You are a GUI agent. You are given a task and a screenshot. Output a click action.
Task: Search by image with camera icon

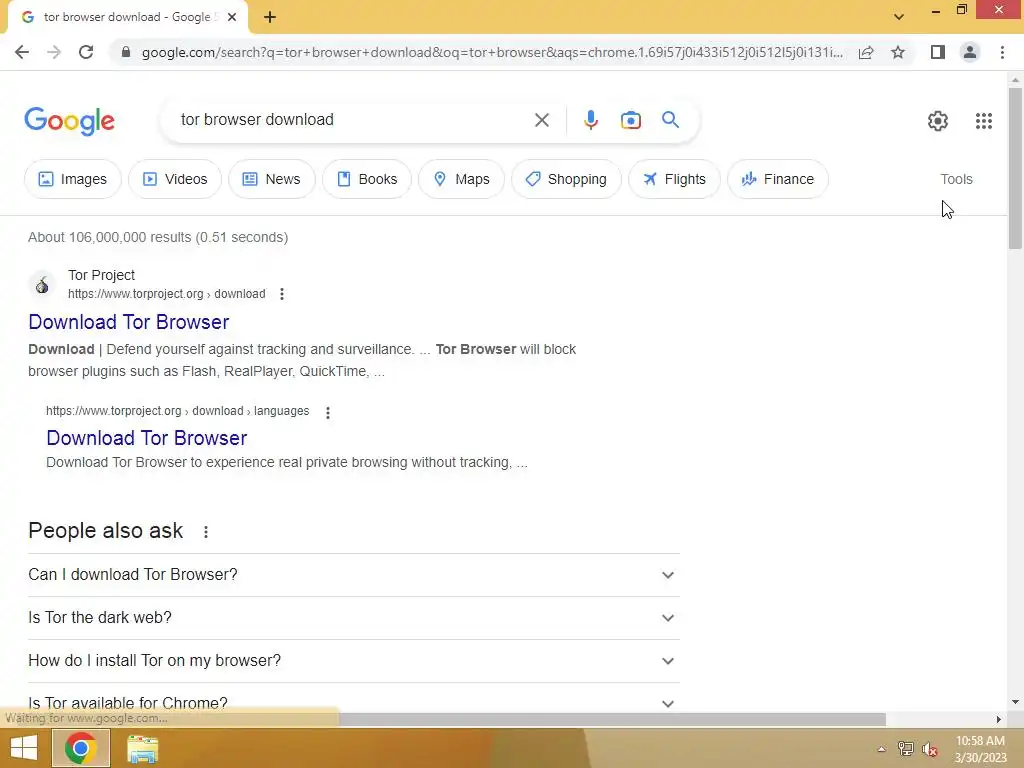631,120
